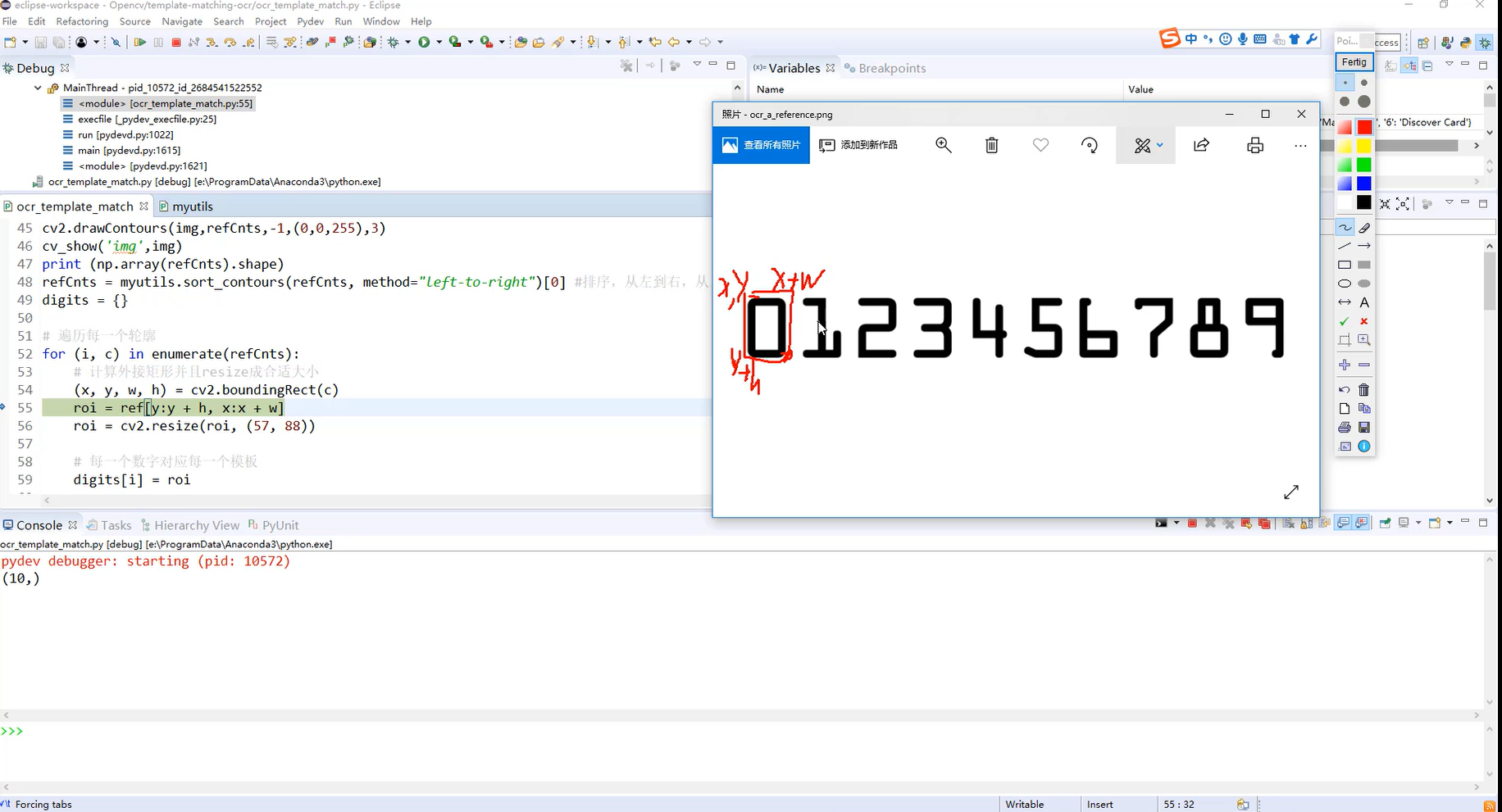The height and width of the screenshot is (812, 1502).
Task: Choose the black color swatch
Action: click(x=1364, y=202)
